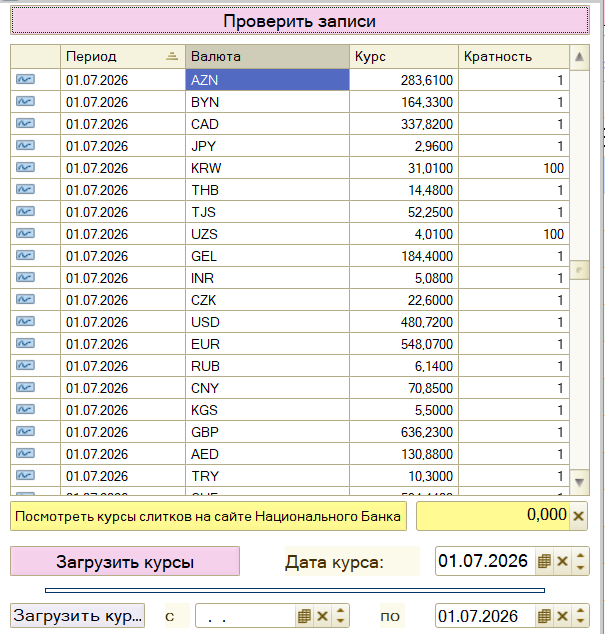Clear the Дата курса date field
Screen dimensions: 605x634
[562, 561]
